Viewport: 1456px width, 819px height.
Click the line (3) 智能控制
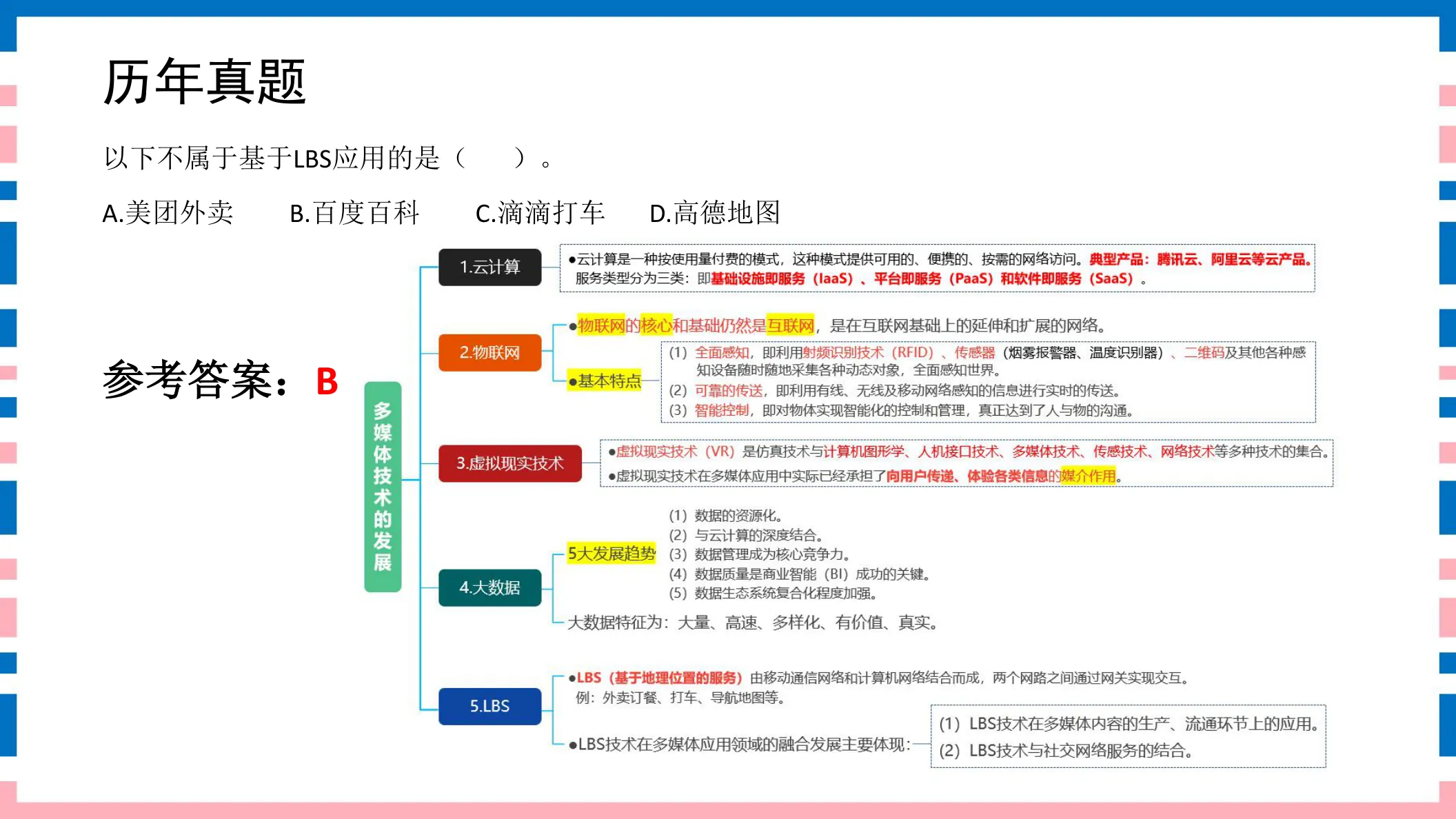tap(901, 411)
